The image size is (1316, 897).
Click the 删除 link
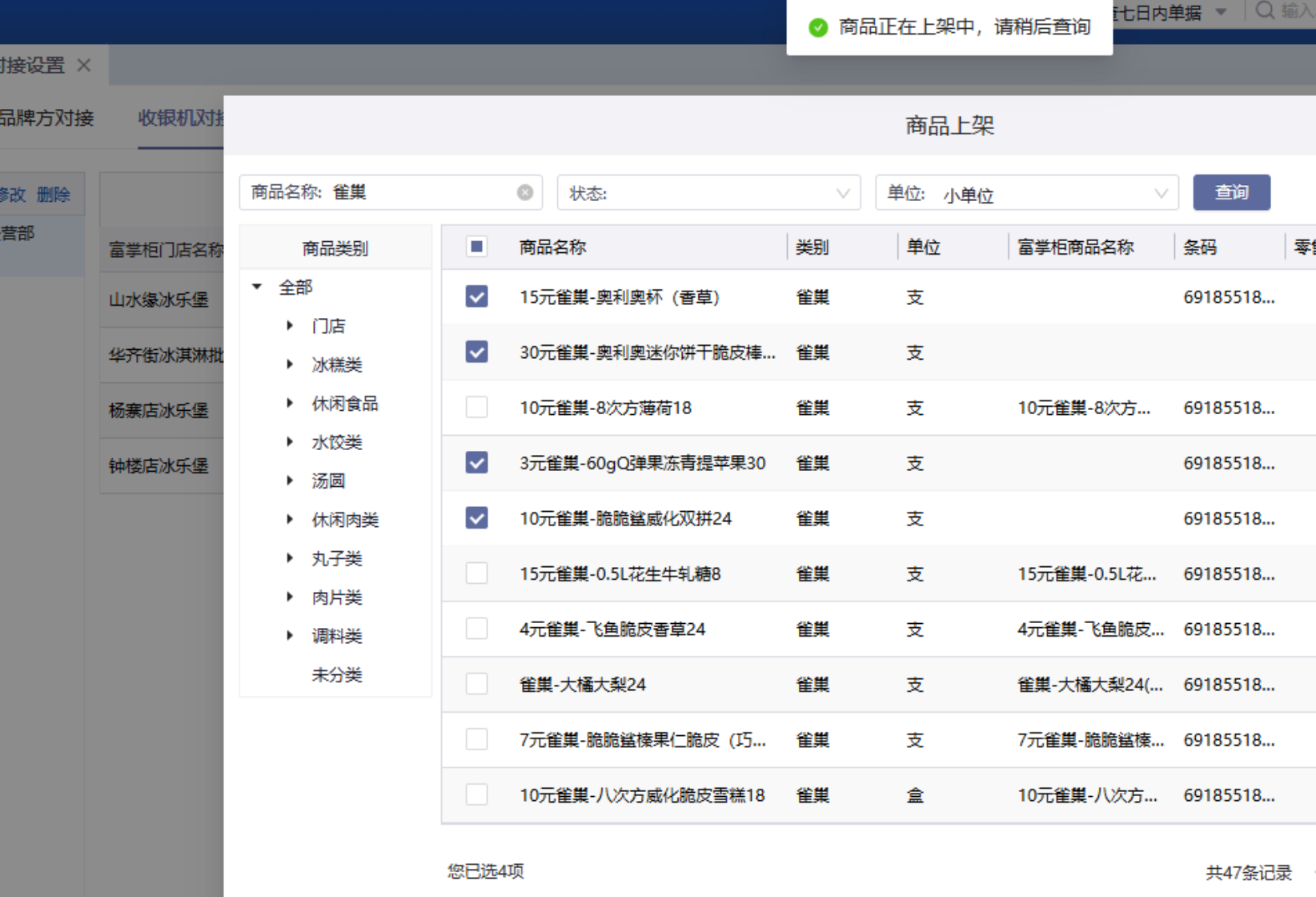(54, 195)
